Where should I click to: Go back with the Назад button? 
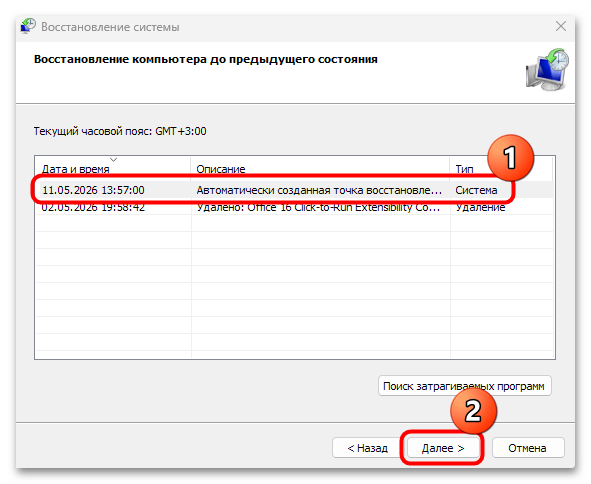click(367, 448)
